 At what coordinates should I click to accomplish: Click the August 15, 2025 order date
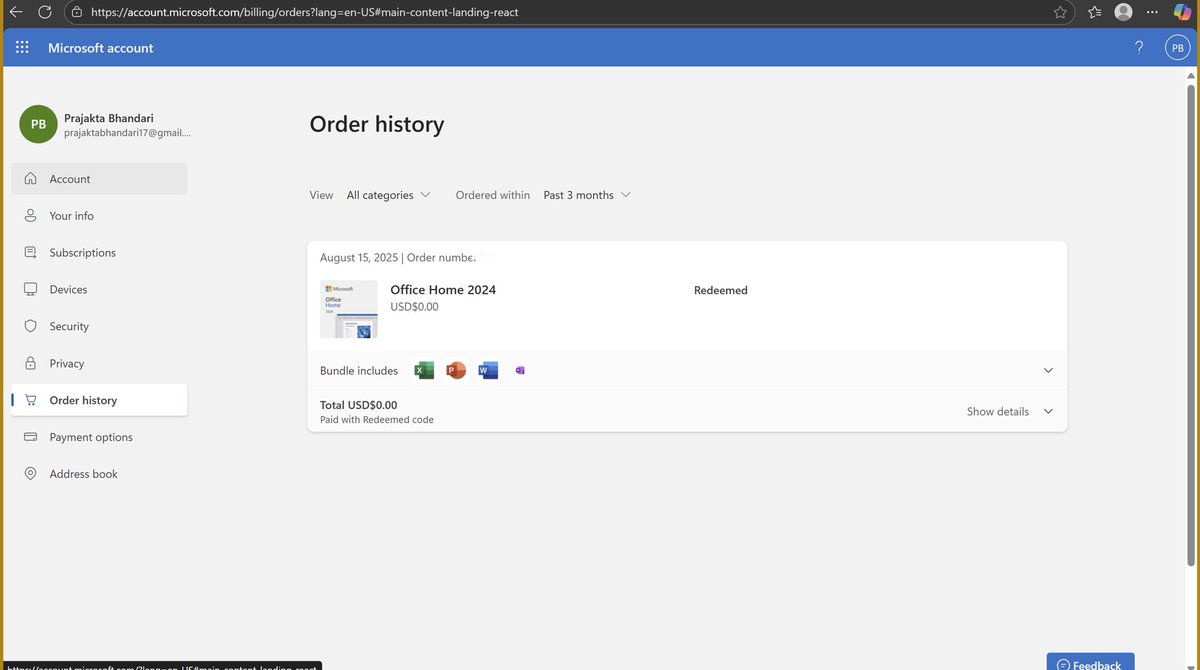coord(359,257)
